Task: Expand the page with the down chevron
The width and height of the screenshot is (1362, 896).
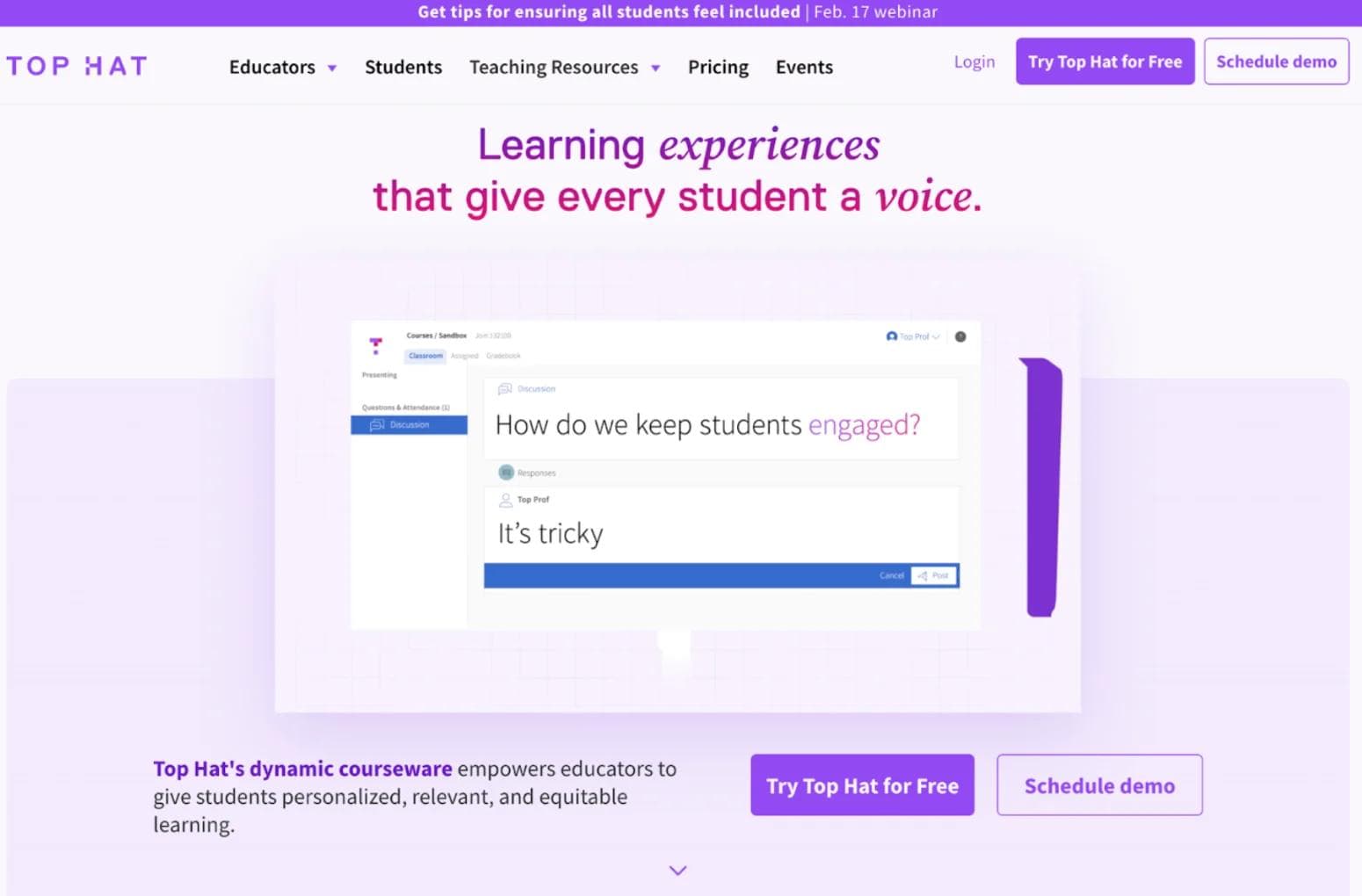Action: (x=677, y=871)
